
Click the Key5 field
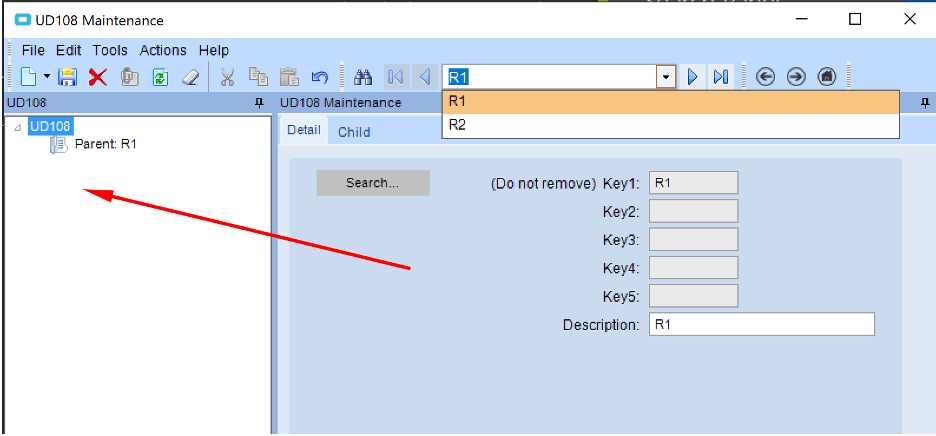coord(693,296)
